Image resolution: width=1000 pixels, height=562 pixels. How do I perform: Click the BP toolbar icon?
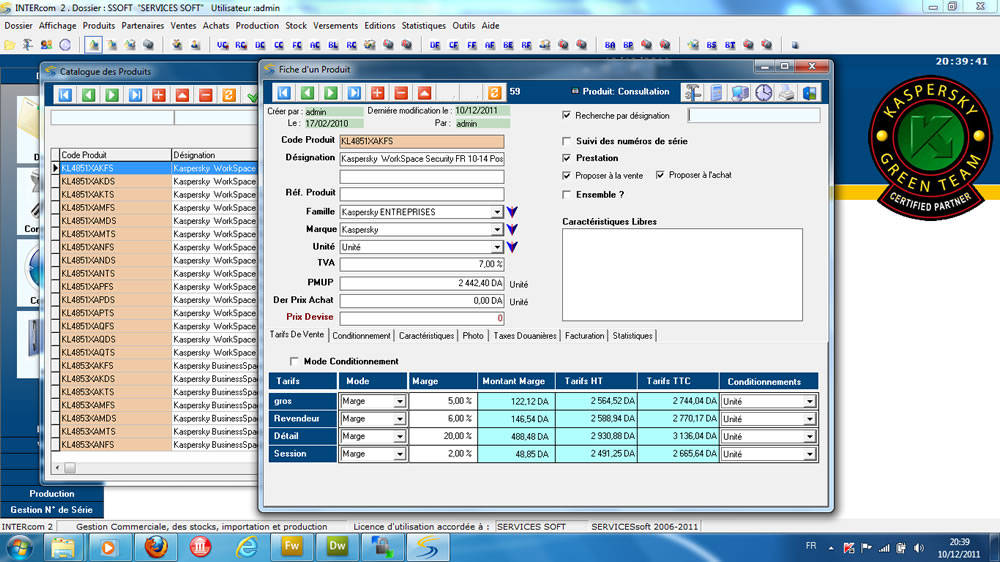pyautogui.click(x=628, y=45)
